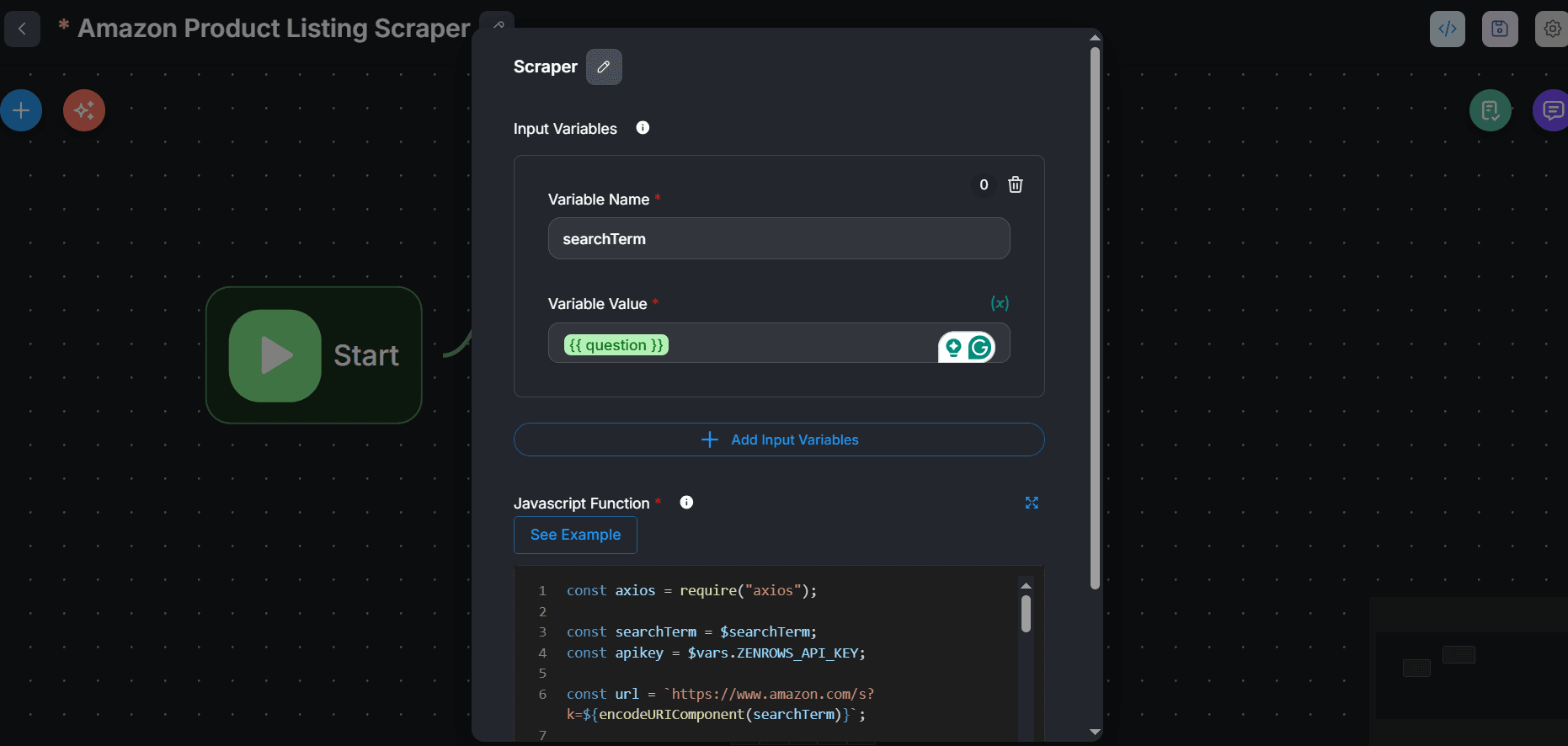Open the settings gear icon
This screenshot has height=746, width=1568.
[x=1552, y=29]
